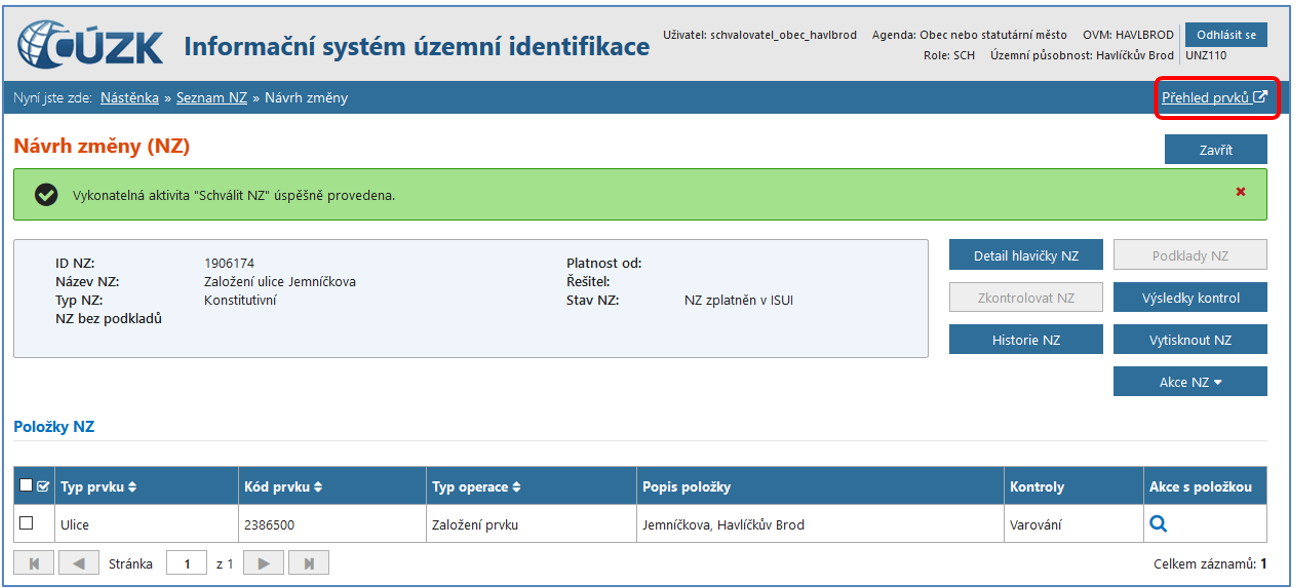Sort table by Kód prvku column
The height and width of the screenshot is (588, 1296).
coord(280,487)
